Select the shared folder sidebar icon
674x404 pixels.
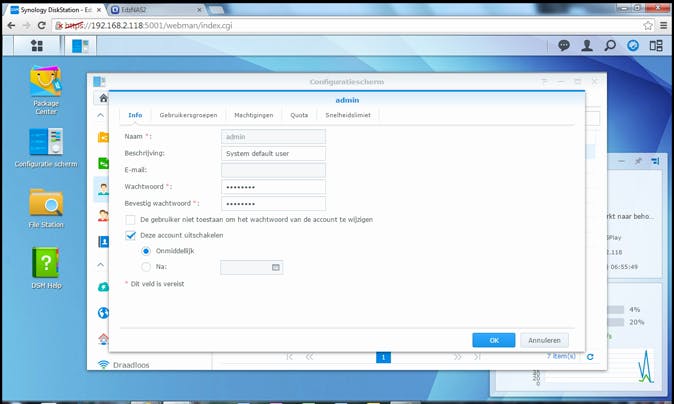pyautogui.click(x=103, y=137)
